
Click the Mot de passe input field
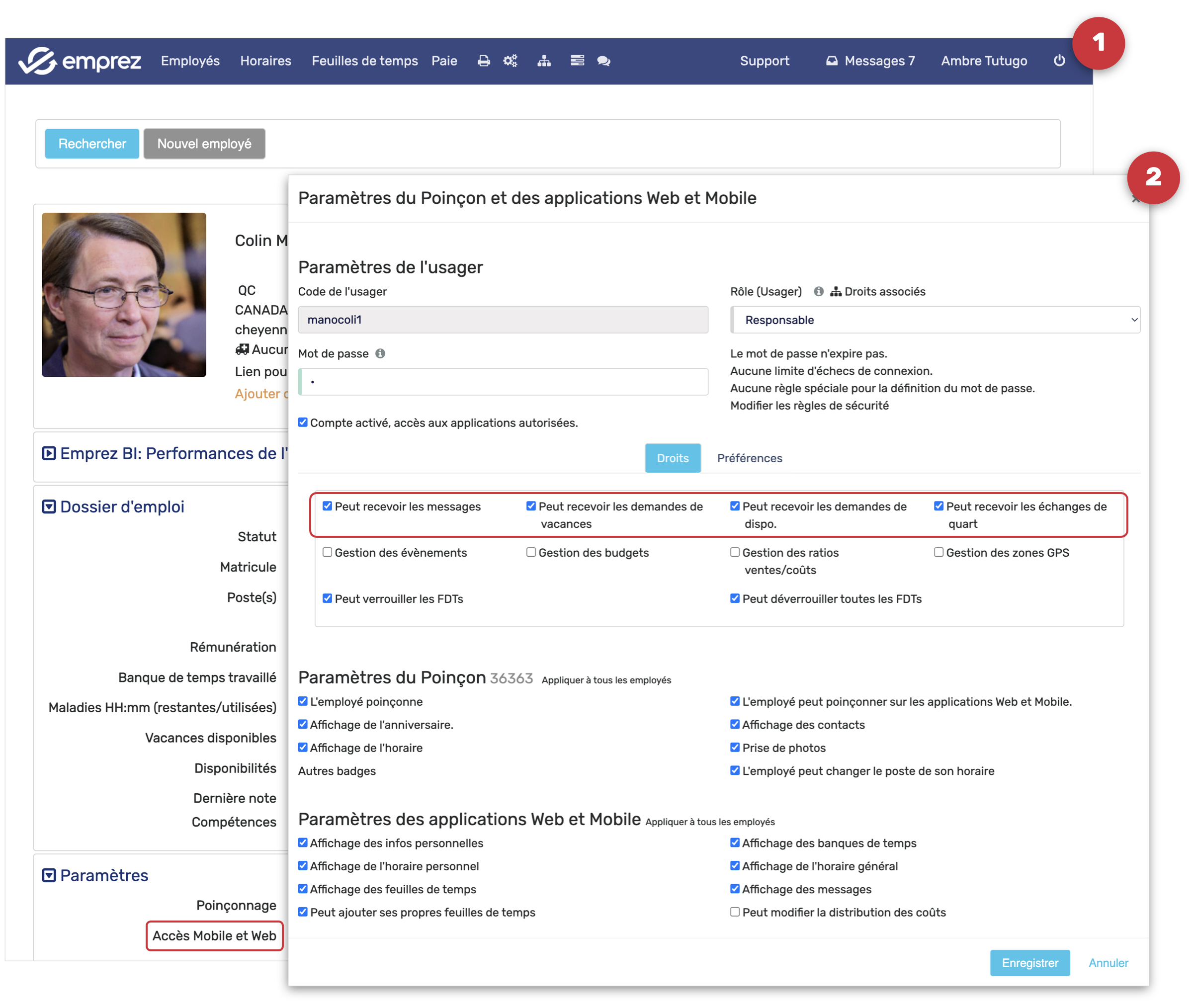pyautogui.click(x=503, y=382)
